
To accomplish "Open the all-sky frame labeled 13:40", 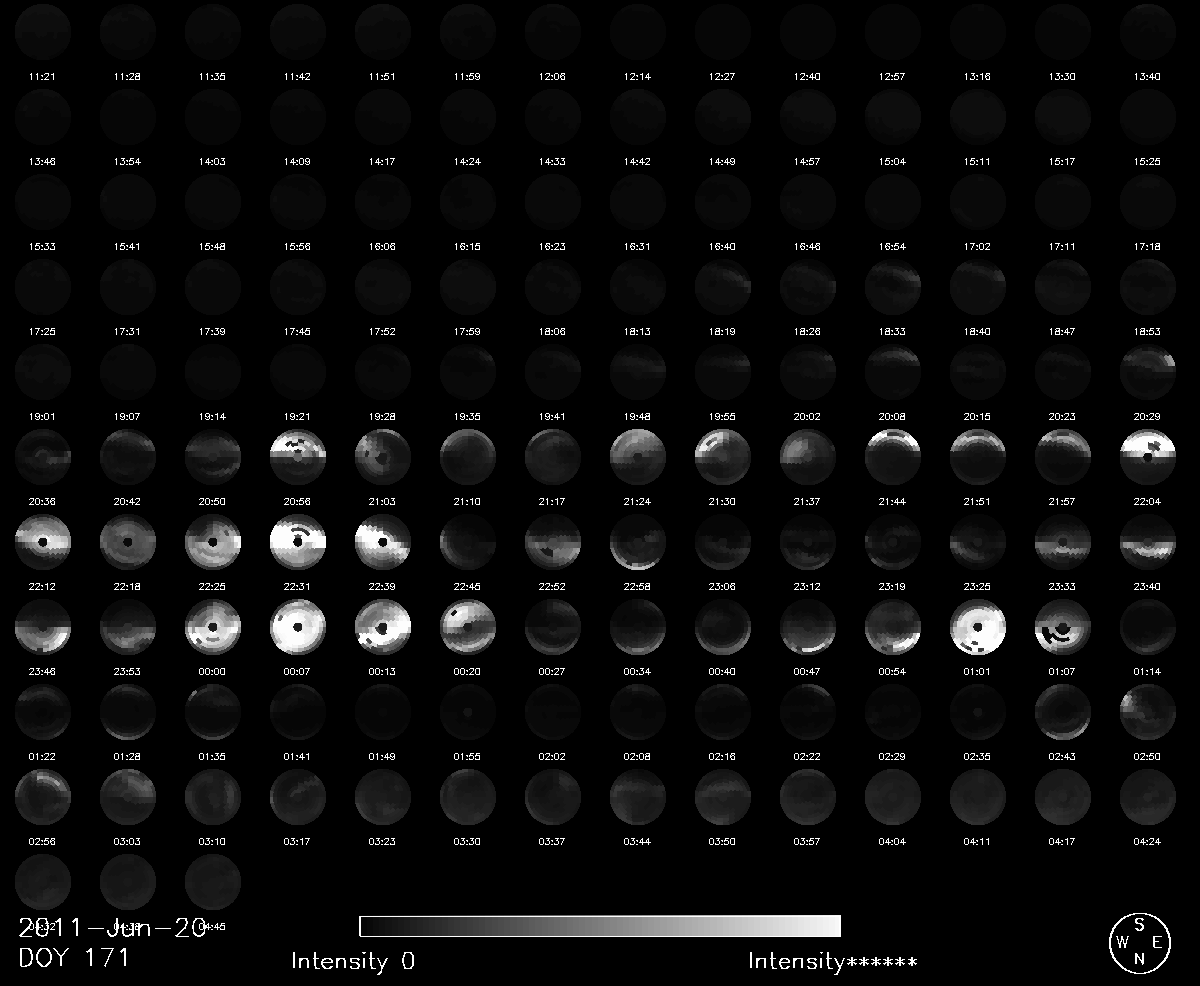I will (x=1148, y=31).
